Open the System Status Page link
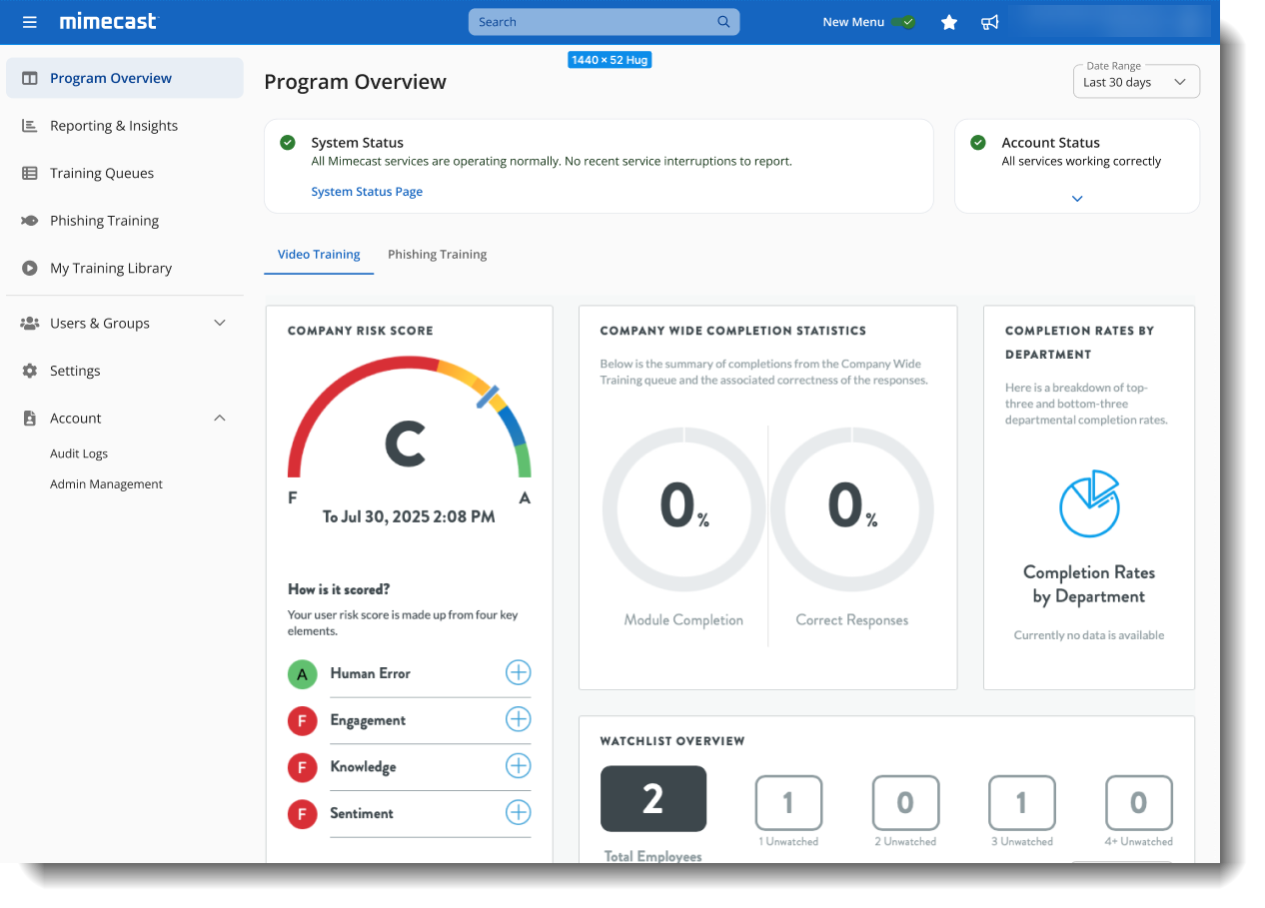 pyautogui.click(x=367, y=192)
